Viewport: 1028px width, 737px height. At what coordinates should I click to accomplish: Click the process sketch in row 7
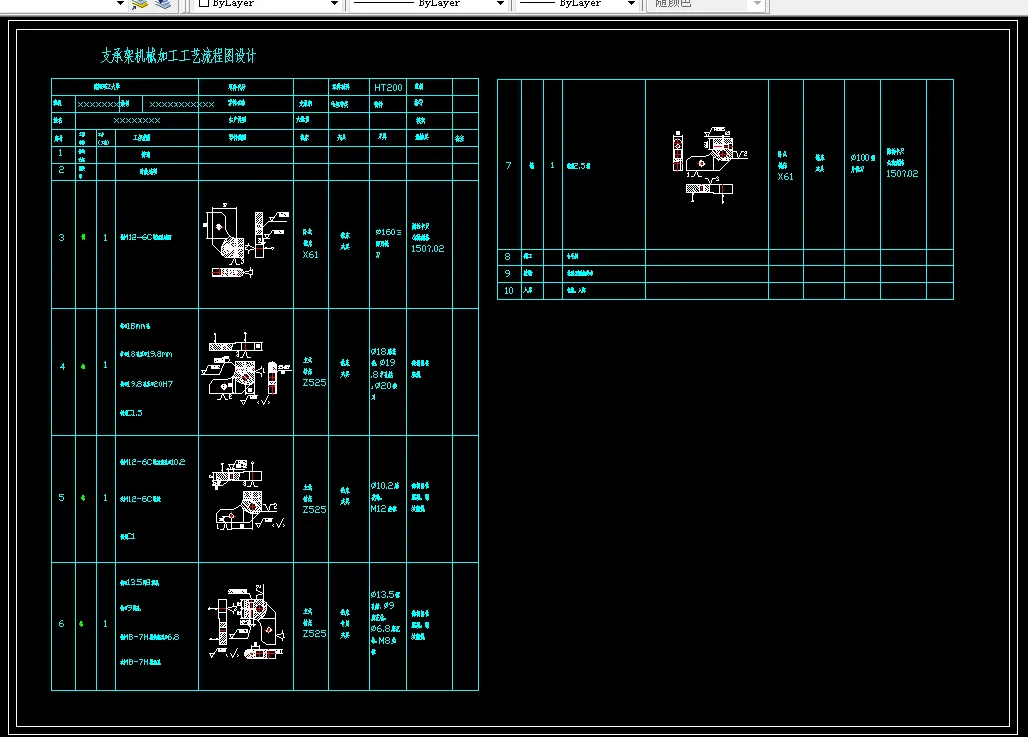[710, 165]
